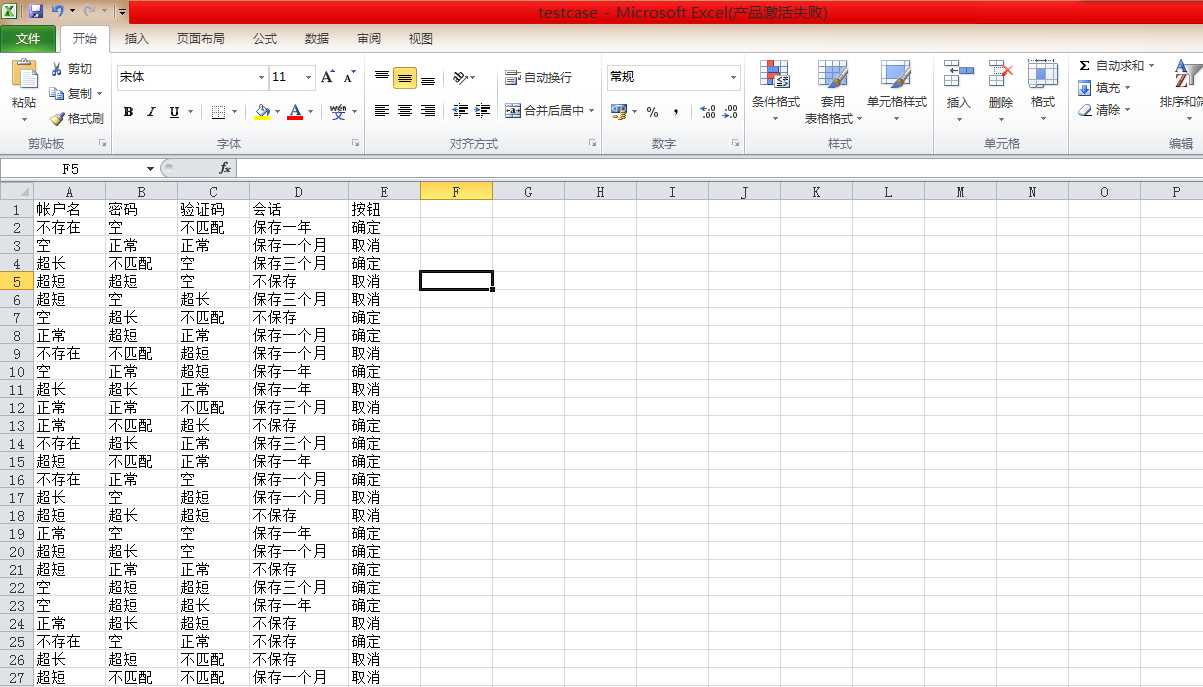Switch to Review (审阅) tab
Image resolution: width=1203 pixels, height=687 pixels.
tap(369, 39)
